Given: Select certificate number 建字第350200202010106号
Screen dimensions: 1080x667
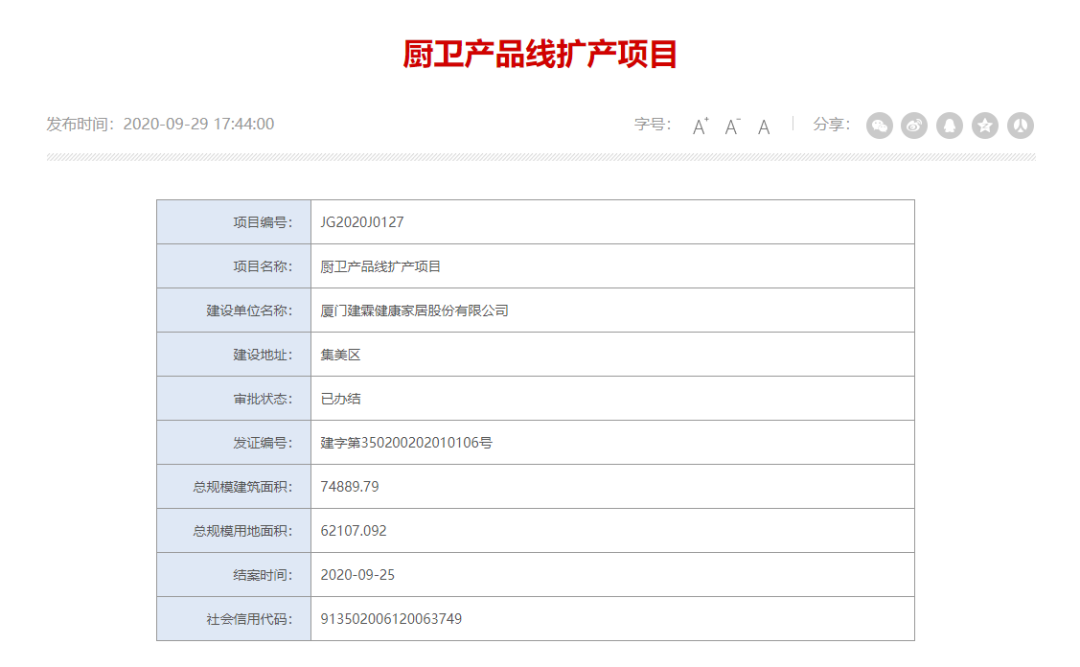Looking at the screenshot, I should (406, 442).
